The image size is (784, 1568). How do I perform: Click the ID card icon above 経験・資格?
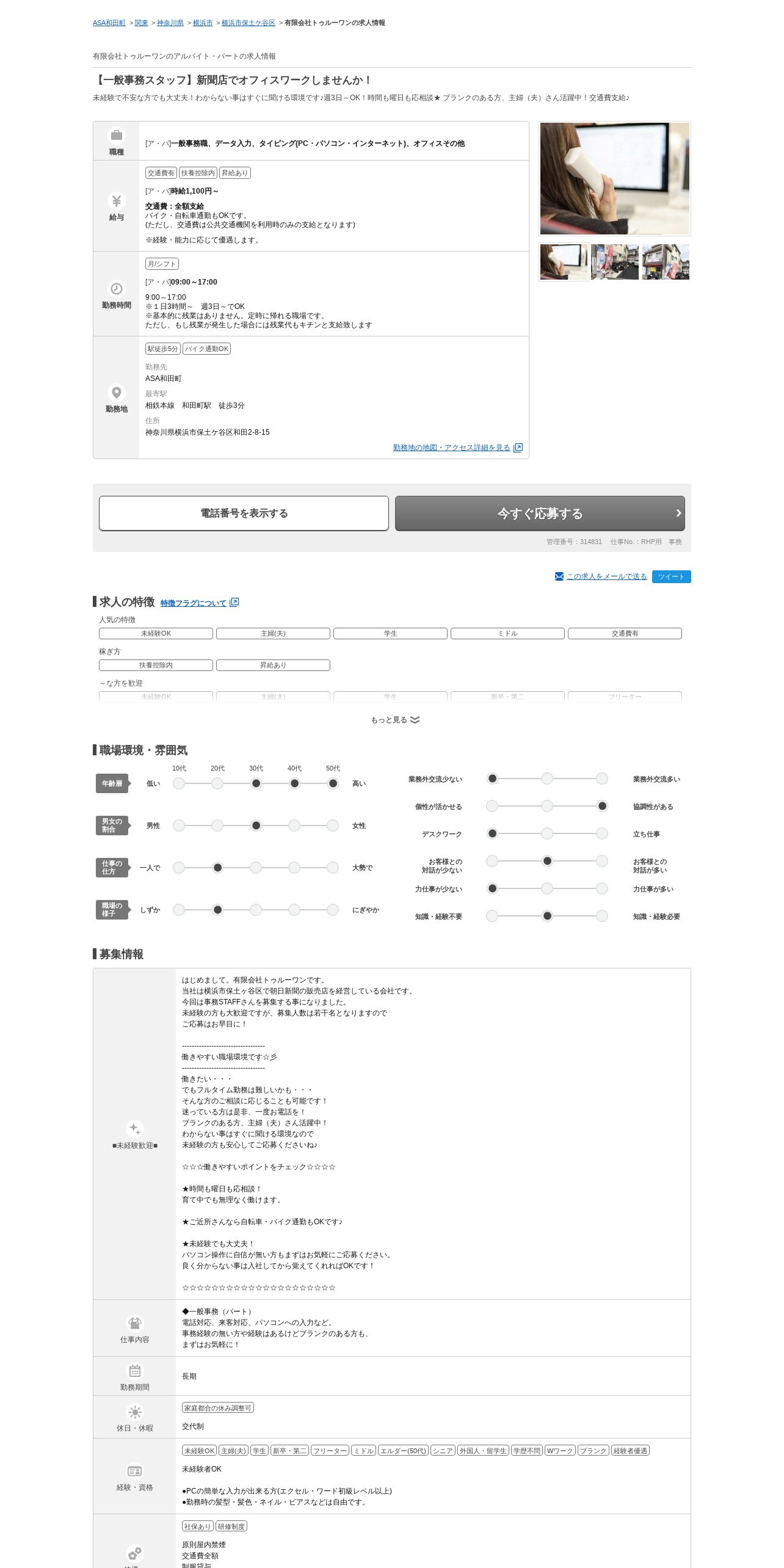click(x=134, y=1471)
